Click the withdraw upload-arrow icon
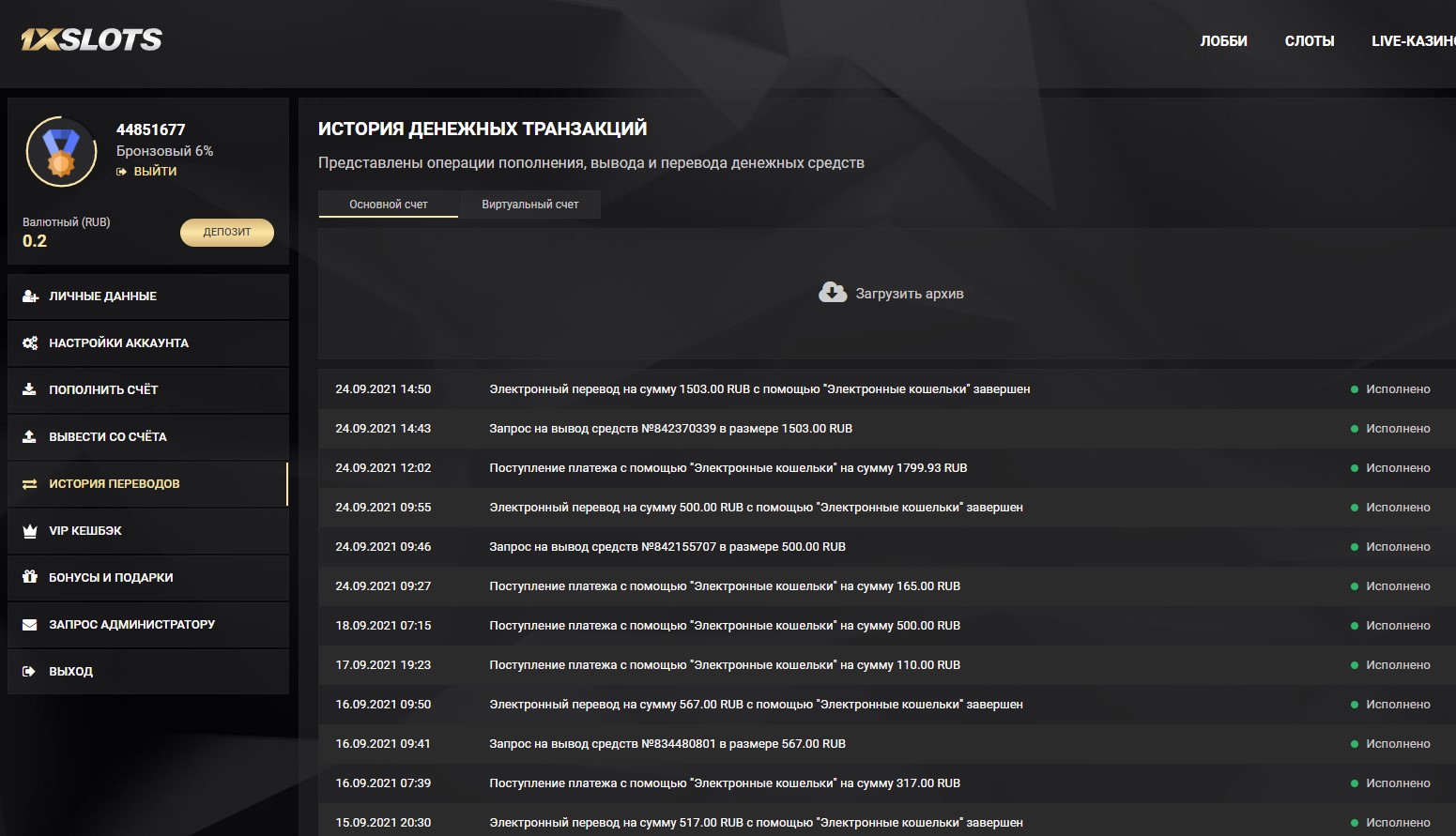Image resolution: width=1456 pixels, height=836 pixels. (x=29, y=436)
